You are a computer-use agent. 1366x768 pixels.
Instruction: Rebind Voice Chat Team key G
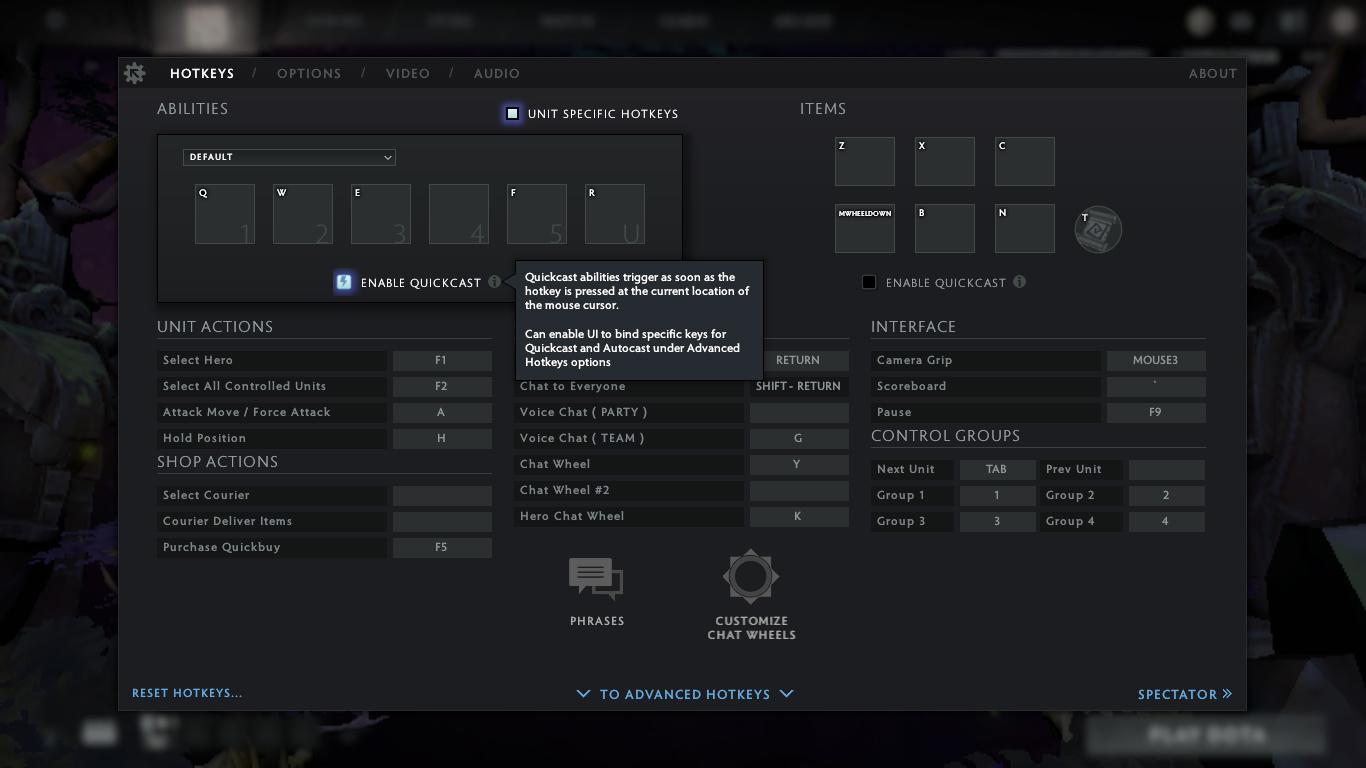(799, 438)
